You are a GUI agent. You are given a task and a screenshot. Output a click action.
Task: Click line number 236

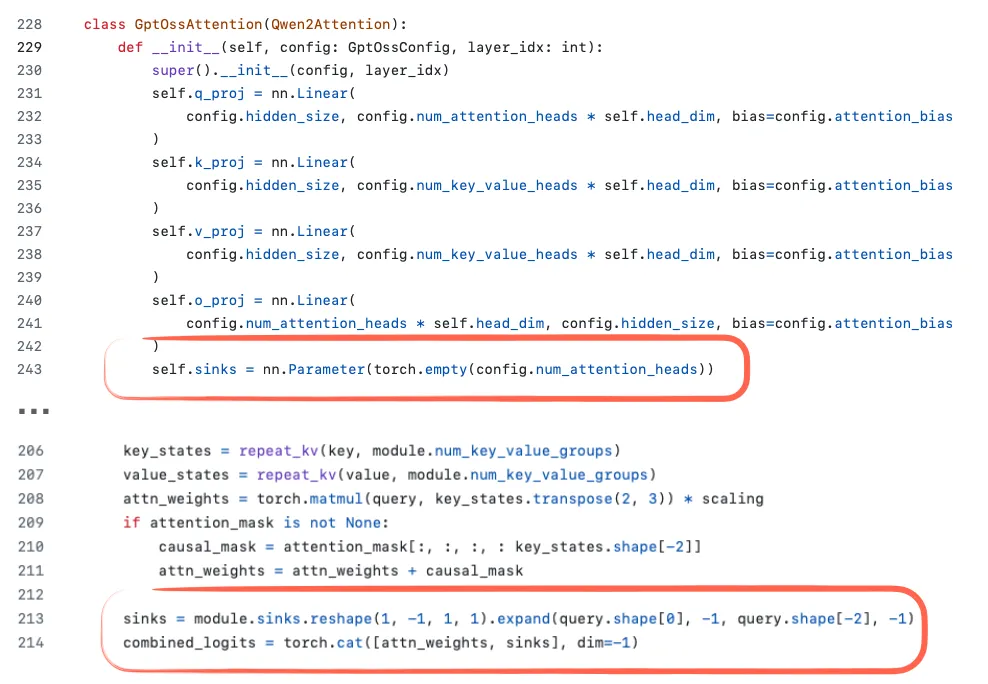click(x=30, y=208)
